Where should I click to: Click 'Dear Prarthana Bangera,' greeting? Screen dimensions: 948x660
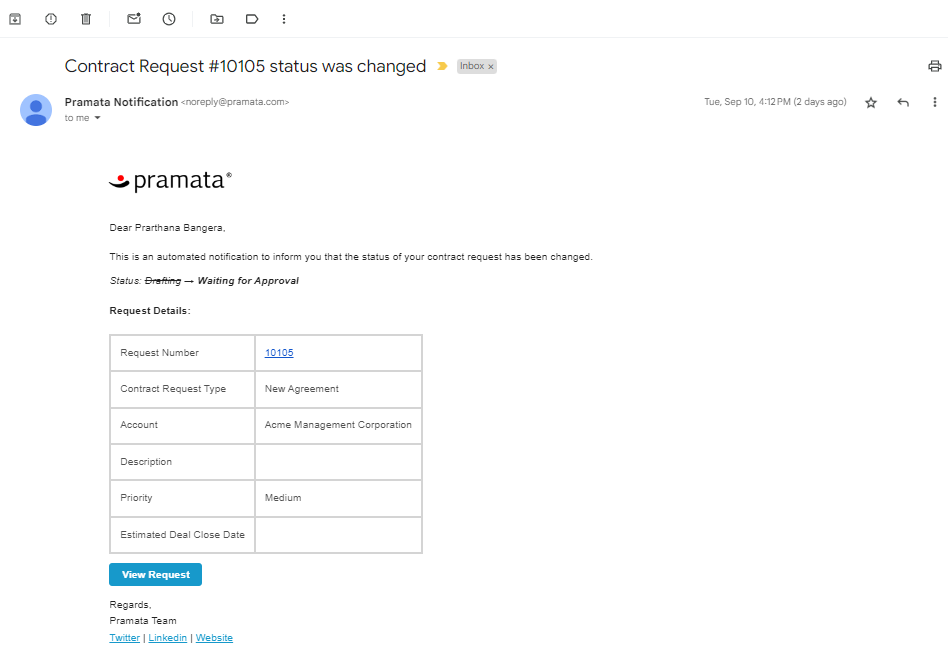(x=167, y=228)
